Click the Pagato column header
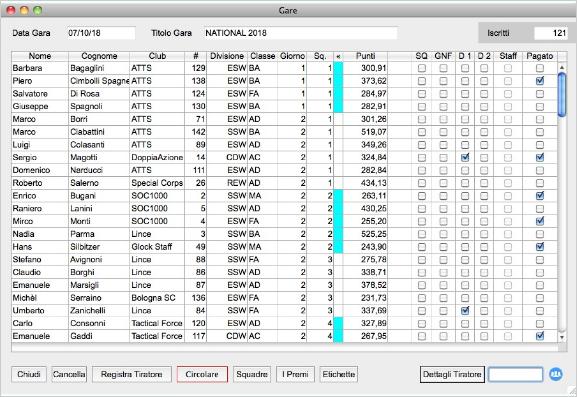Screen dimensions: 577x397 click(540, 56)
